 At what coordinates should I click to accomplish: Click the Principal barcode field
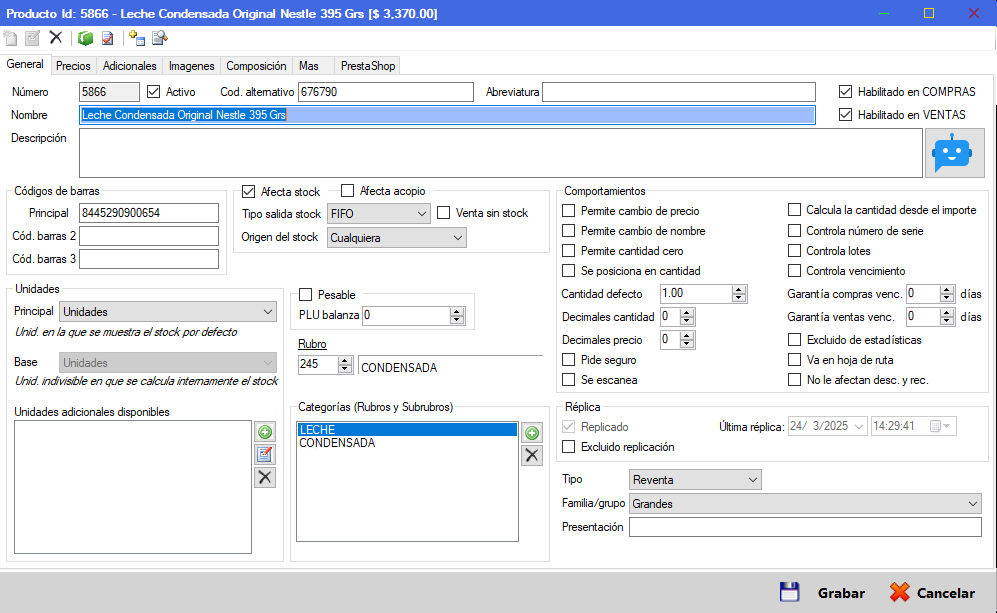point(149,213)
